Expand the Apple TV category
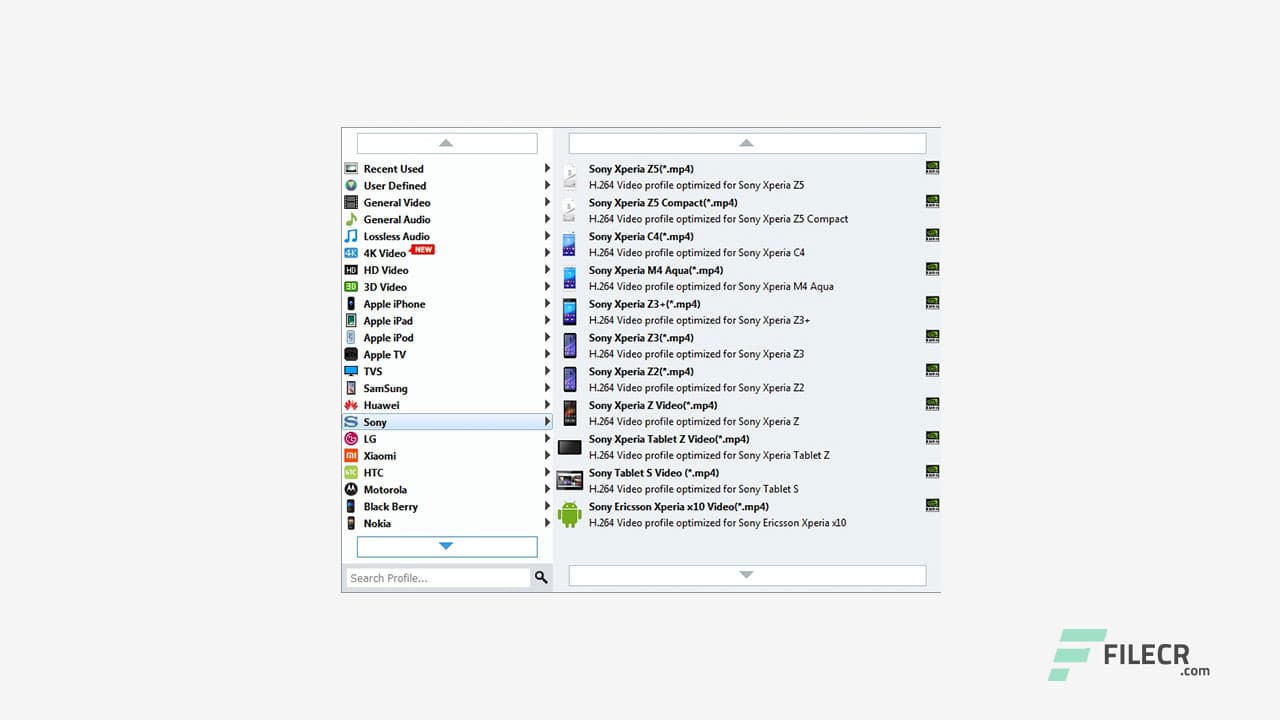This screenshot has height=720, width=1280. coord(546,354)
